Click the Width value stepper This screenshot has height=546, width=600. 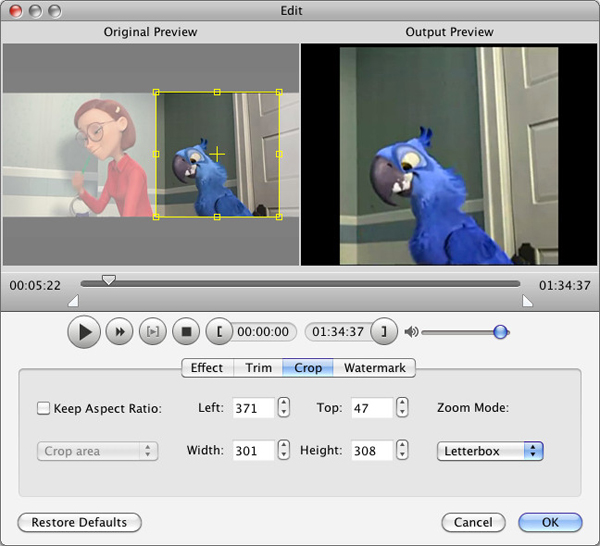click(284, 450)
